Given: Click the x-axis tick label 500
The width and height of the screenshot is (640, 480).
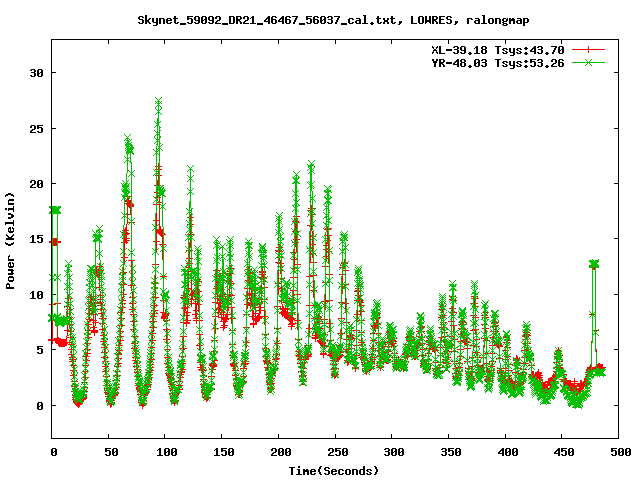Looking at the screenshot, I should pyautogui.click(x=620, y=452).
